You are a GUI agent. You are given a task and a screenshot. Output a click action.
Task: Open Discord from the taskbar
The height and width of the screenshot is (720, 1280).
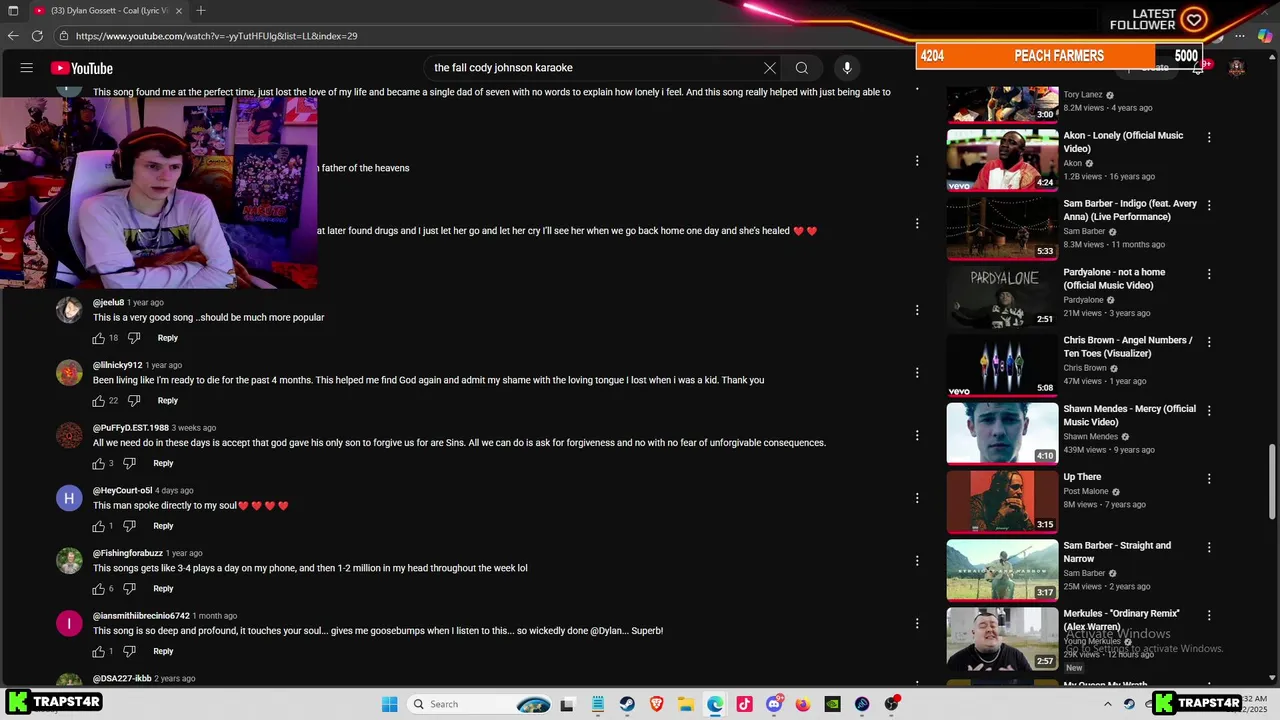774,704
